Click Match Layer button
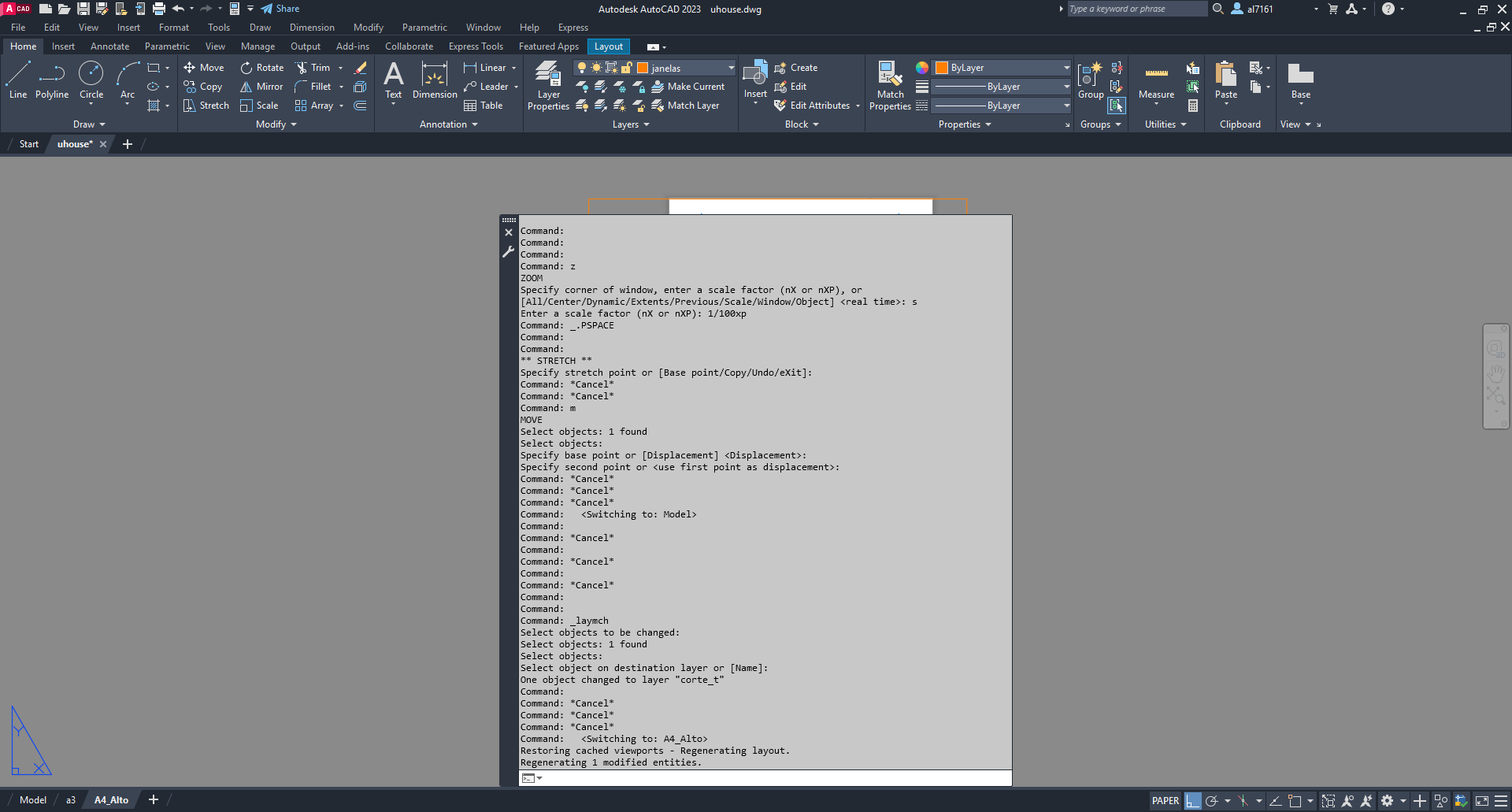 click(x=685, y=106)
